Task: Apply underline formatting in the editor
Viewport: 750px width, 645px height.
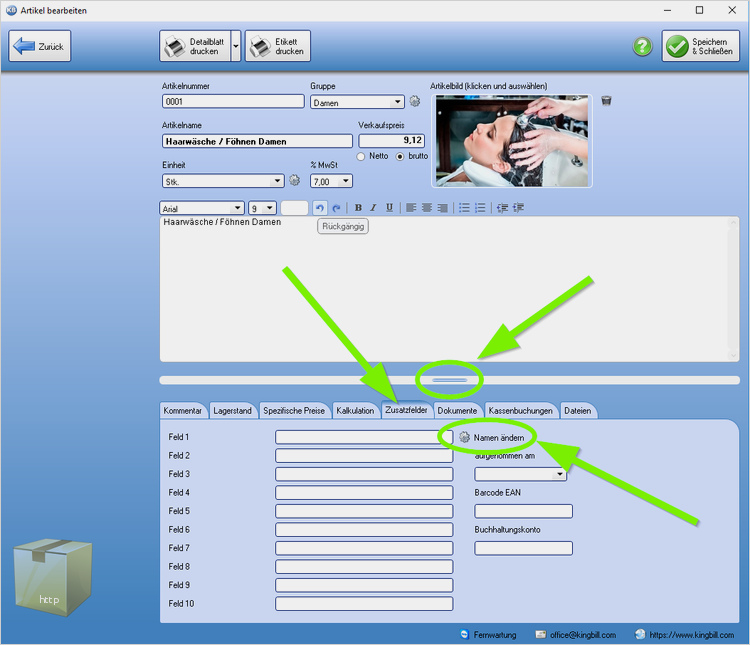Action: point(388,208)
